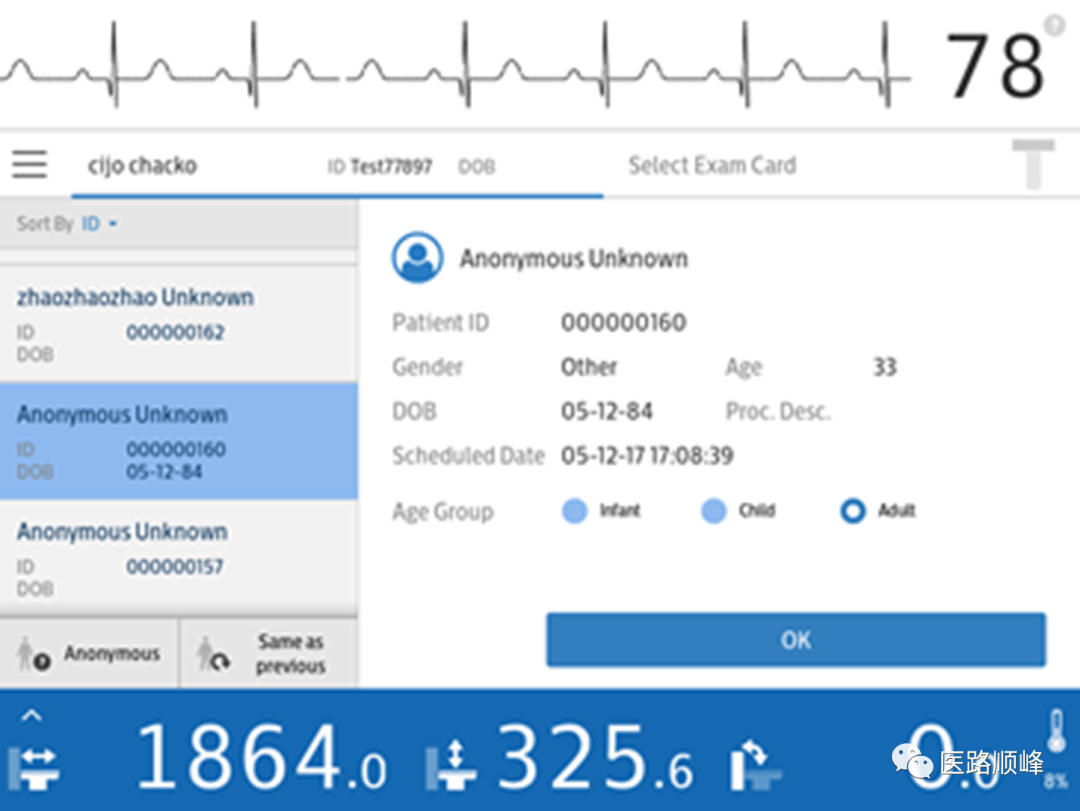Select the Adult age group radio button
1080x811 pixels.
point(853,511)
